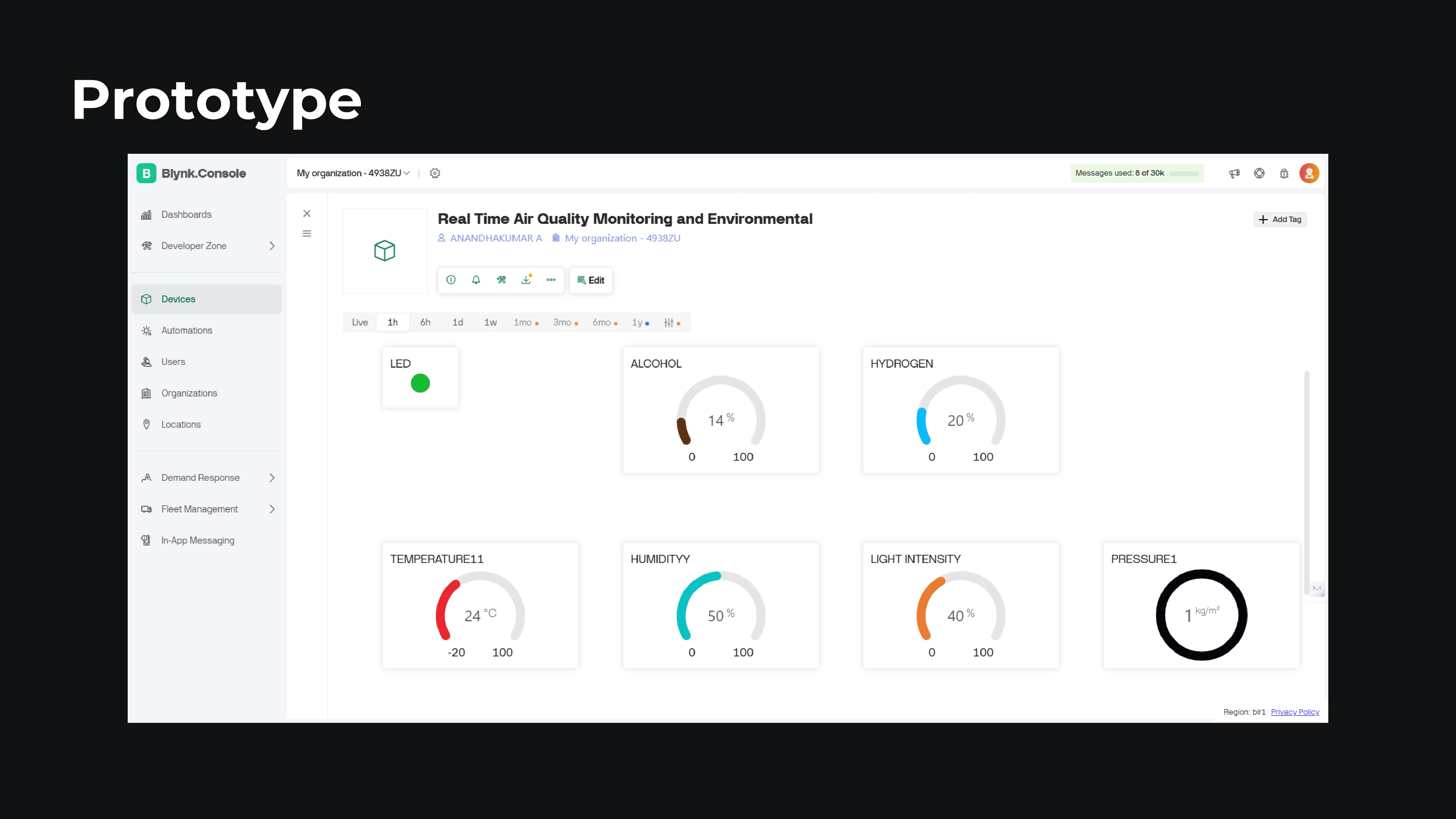Open the help lifebuoy icon
The image size is (1456, 819).
pos(1259,174)
